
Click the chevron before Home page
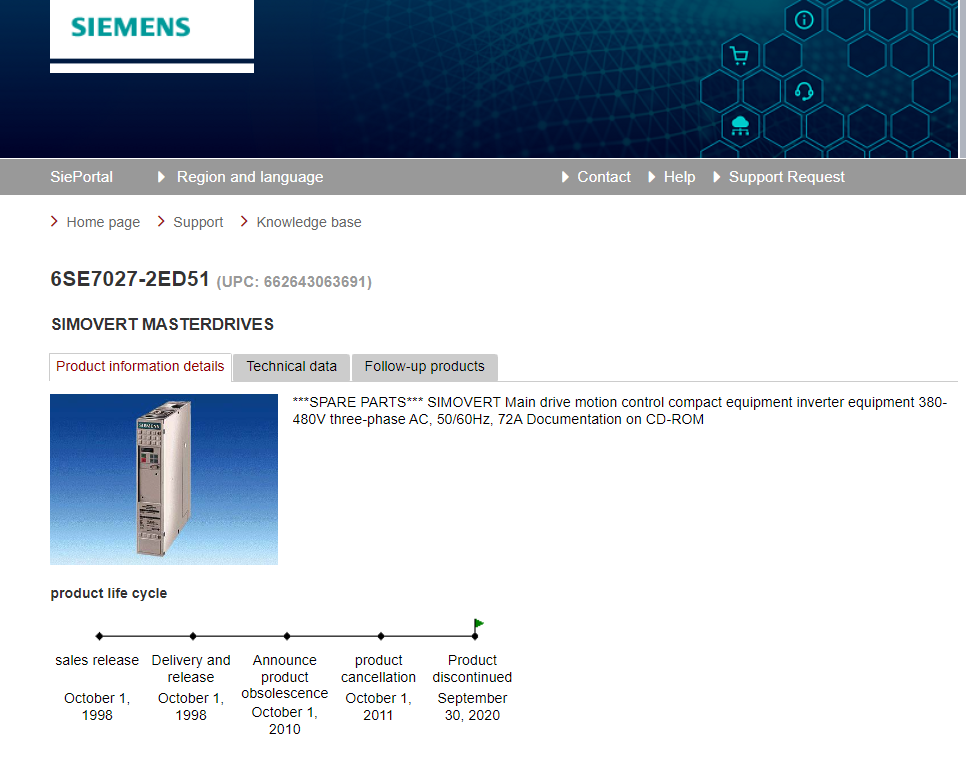55,222
